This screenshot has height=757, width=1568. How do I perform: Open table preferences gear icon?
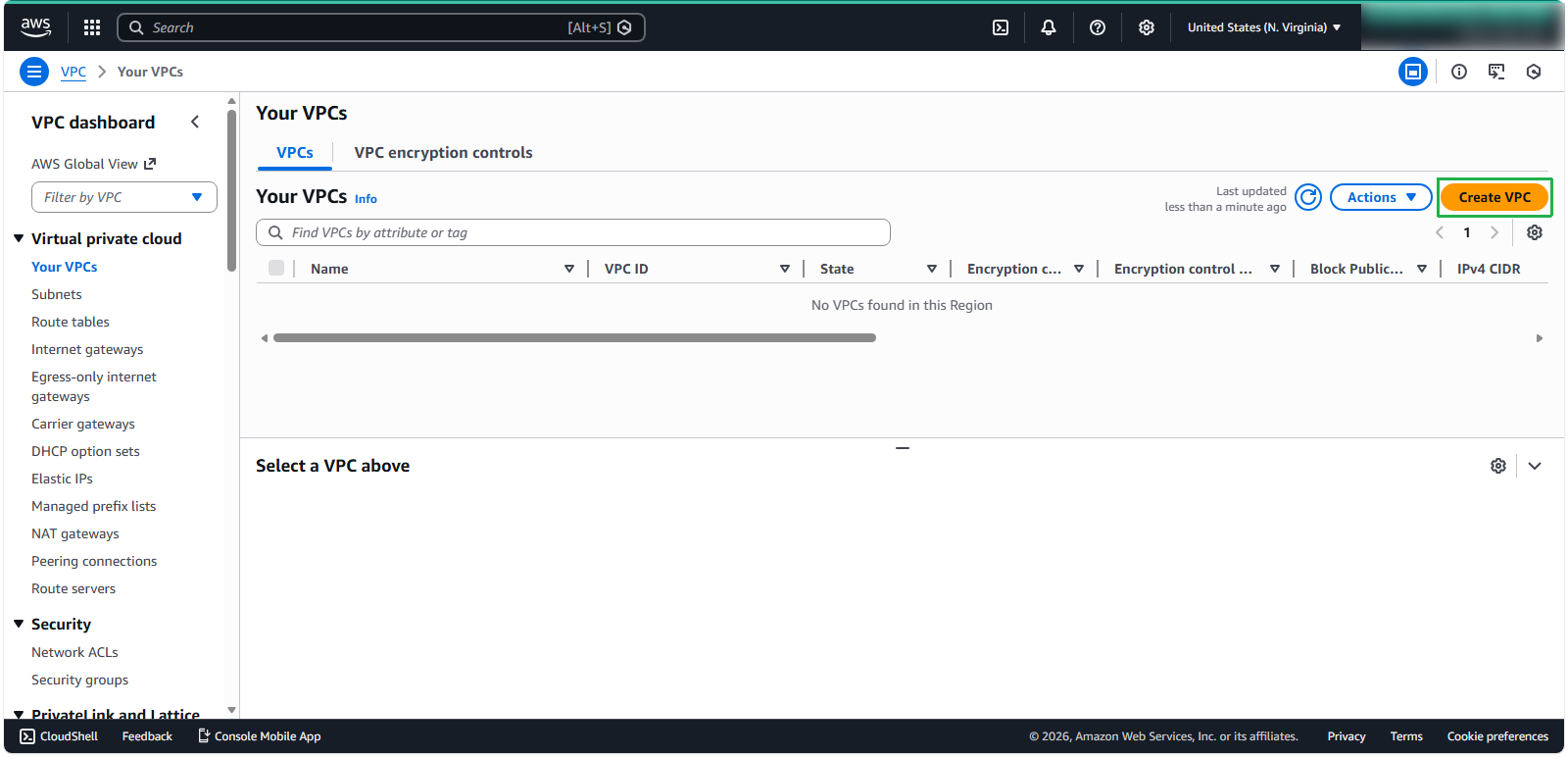pos(1535,232)
